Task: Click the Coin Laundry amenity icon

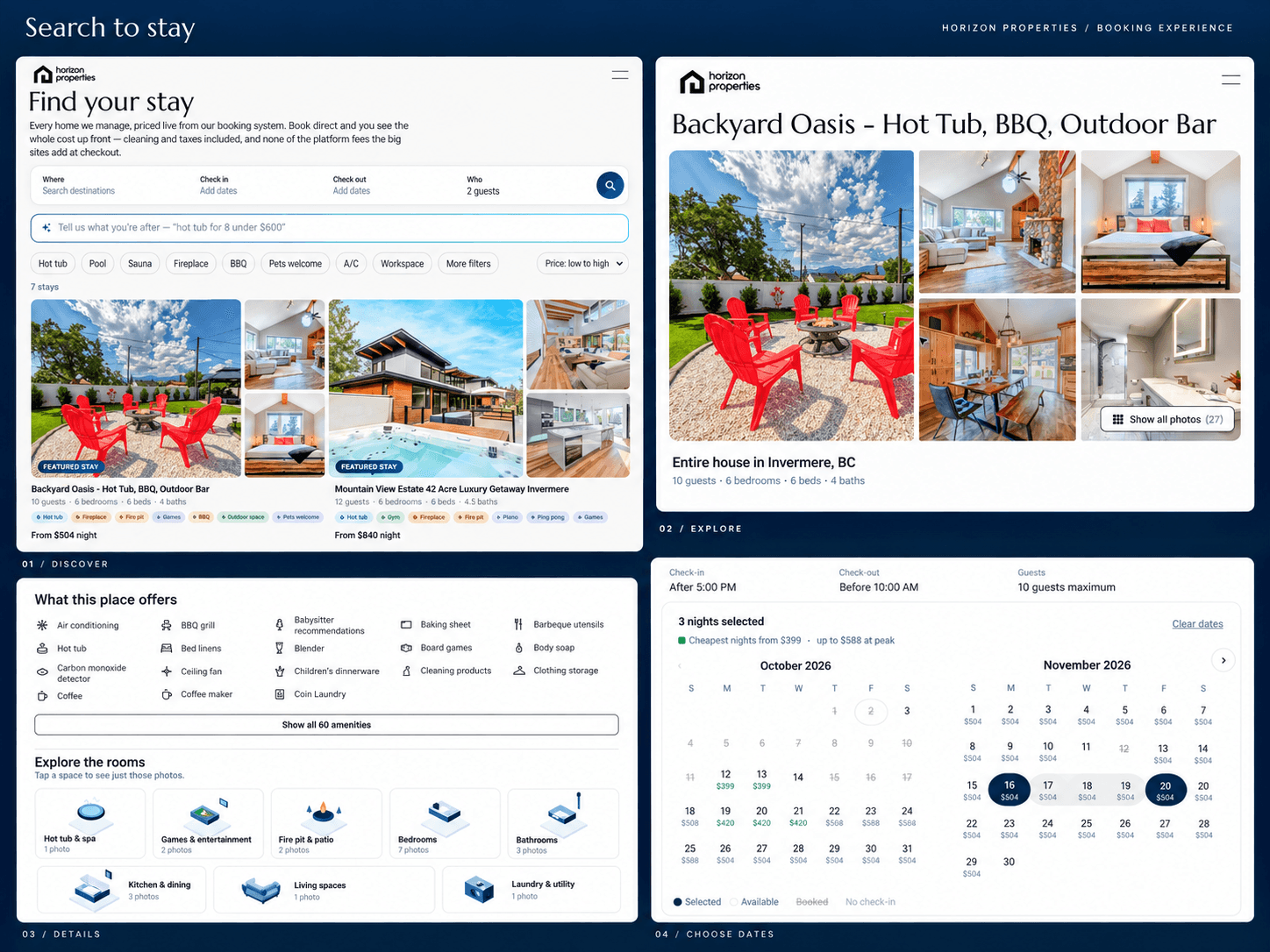Action: click(x=280, y=694)
